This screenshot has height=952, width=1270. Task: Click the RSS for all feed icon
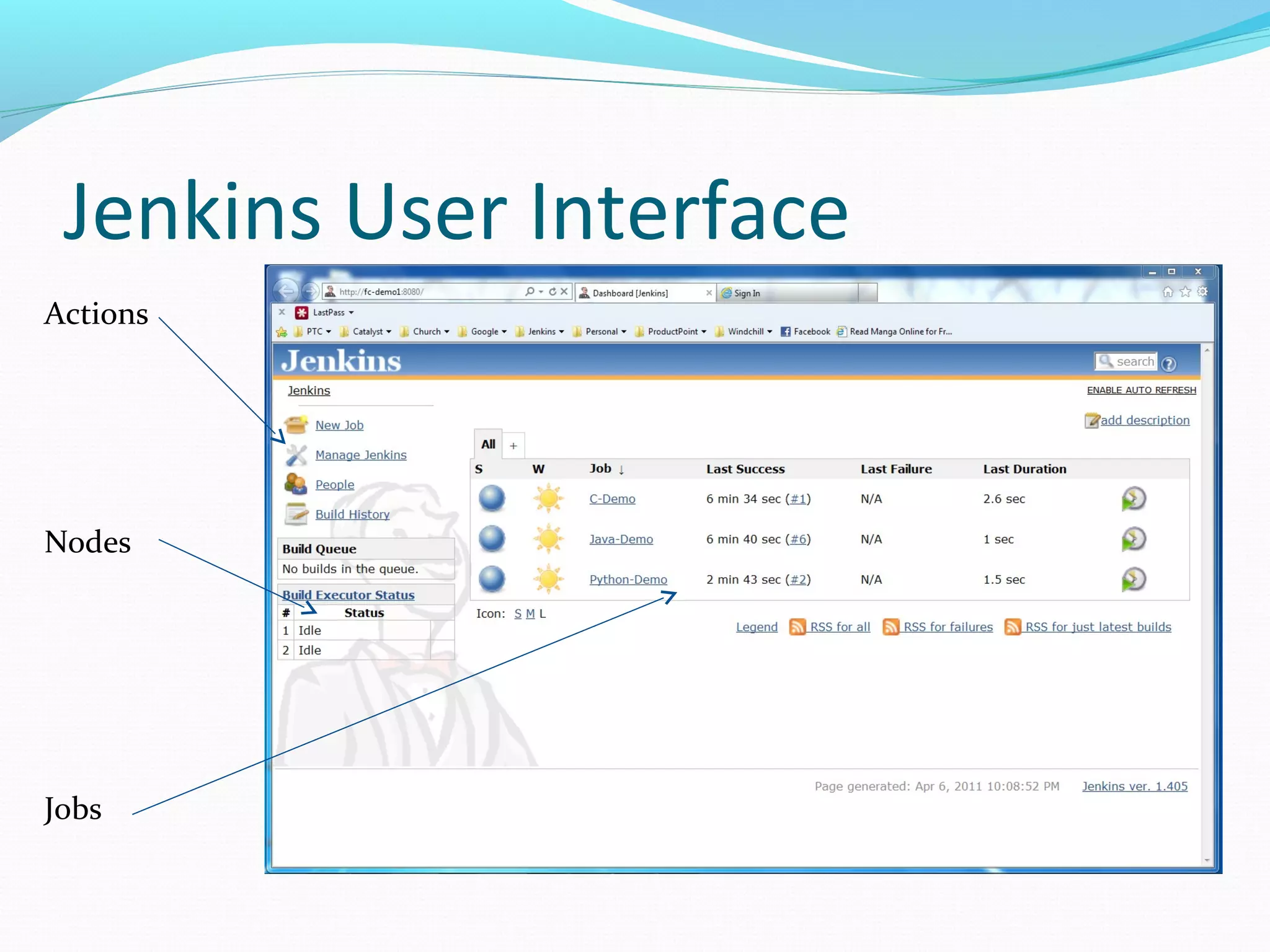797,627
